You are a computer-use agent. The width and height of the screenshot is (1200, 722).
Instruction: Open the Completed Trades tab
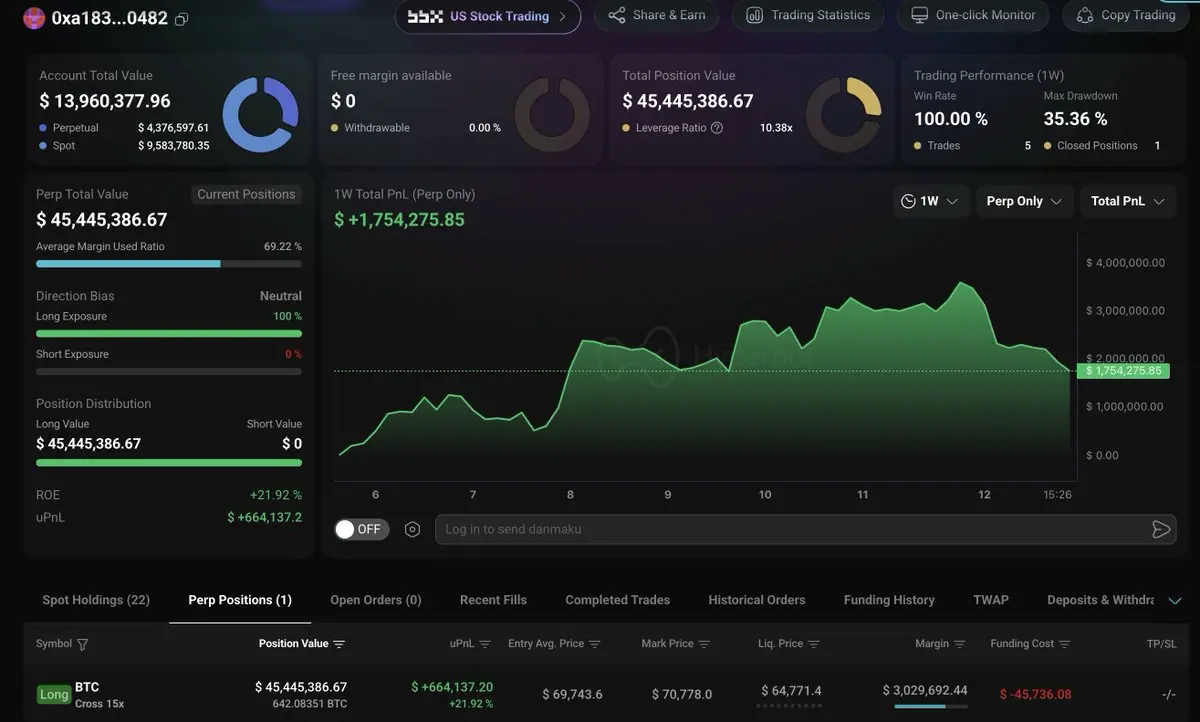[x=618, y=600]
